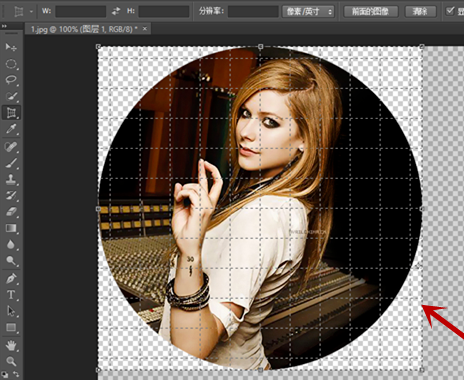Click the top-left crop handle

pyautogui.click(x=98, y=47)
